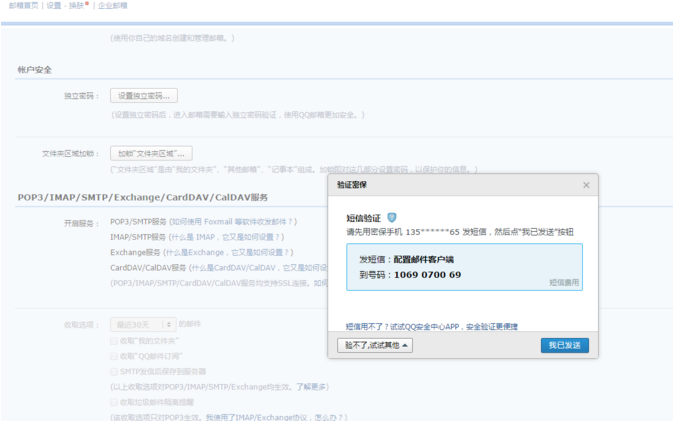Click the 设置独立密码 button
The width and height of the screenshot is (675, 421).
[x=144, y=96]
